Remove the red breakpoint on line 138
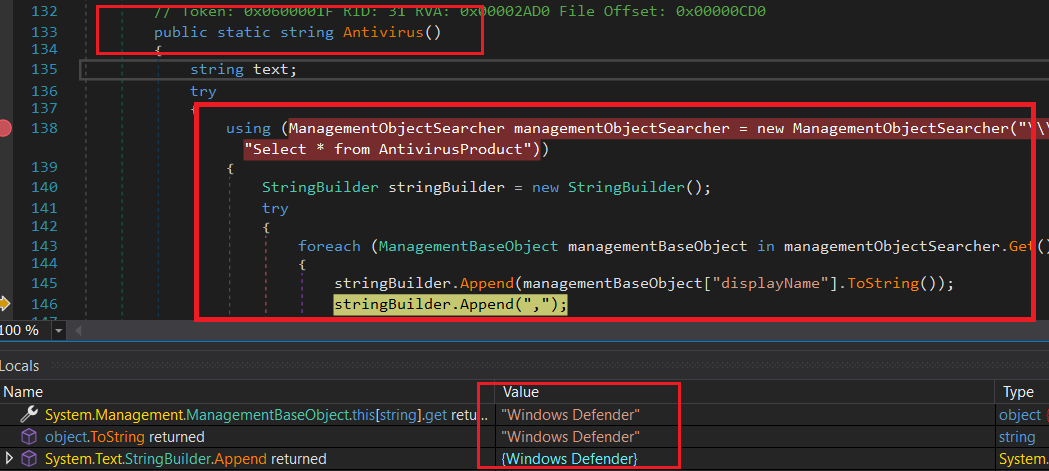This screenshot has width=1049, height=471. pyautogui.click(x=4, y=128)
